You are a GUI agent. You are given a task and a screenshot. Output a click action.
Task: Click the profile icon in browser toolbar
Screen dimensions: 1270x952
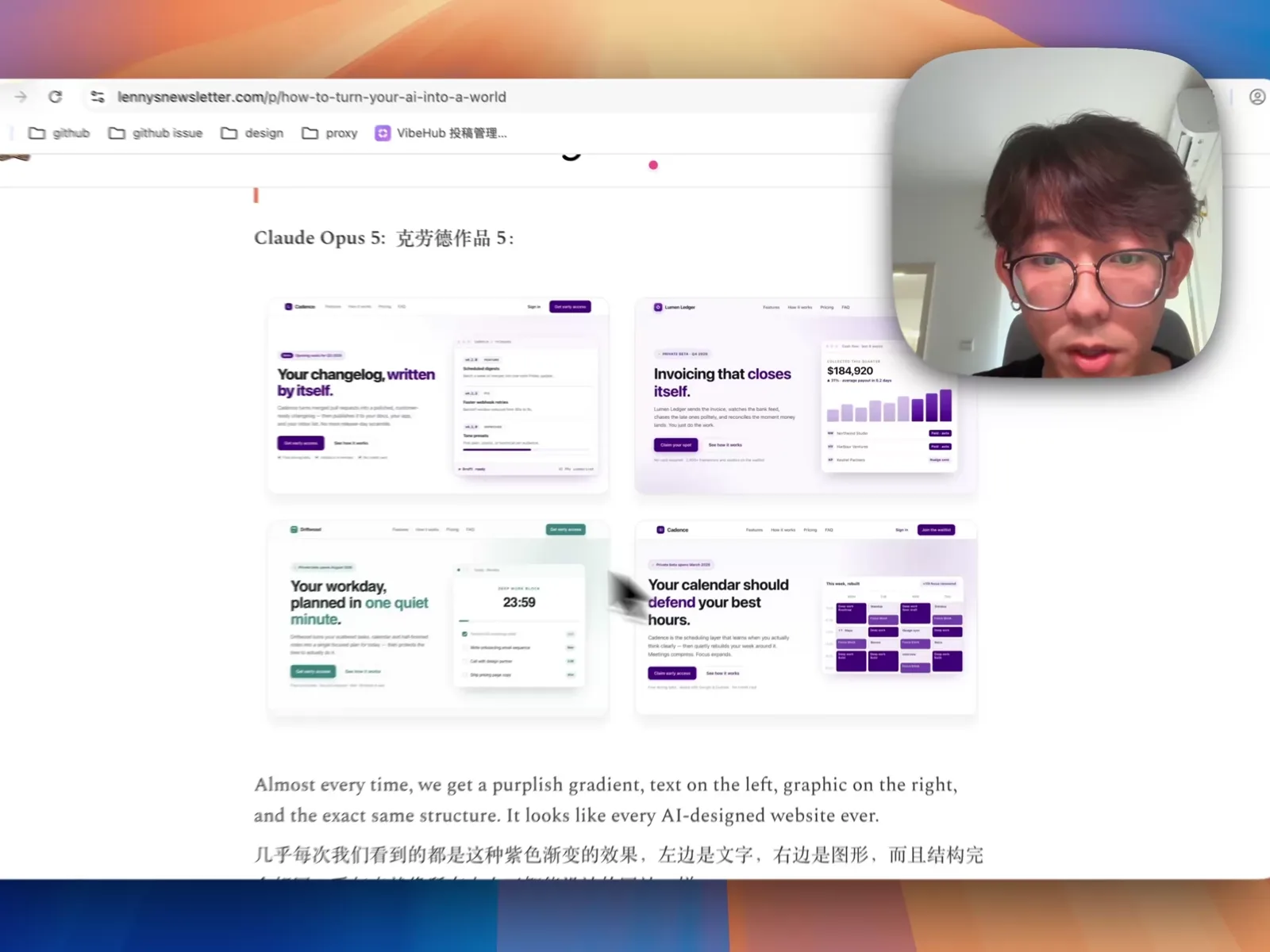pos(1257,97)
